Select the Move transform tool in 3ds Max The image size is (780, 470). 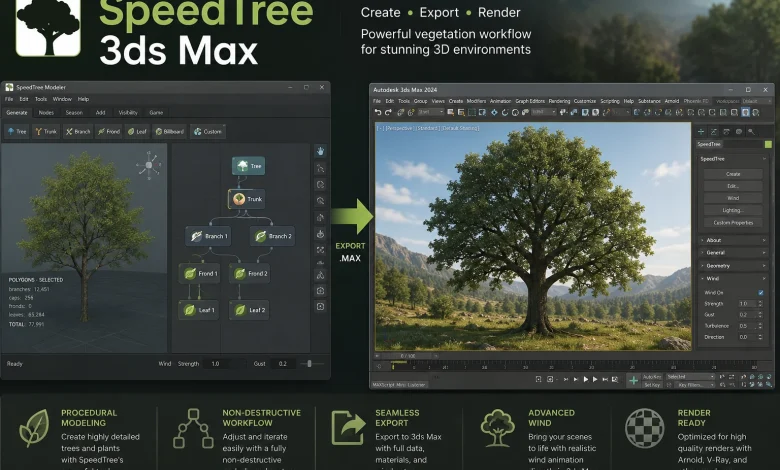pyautogui.click(x=494, y=113)
